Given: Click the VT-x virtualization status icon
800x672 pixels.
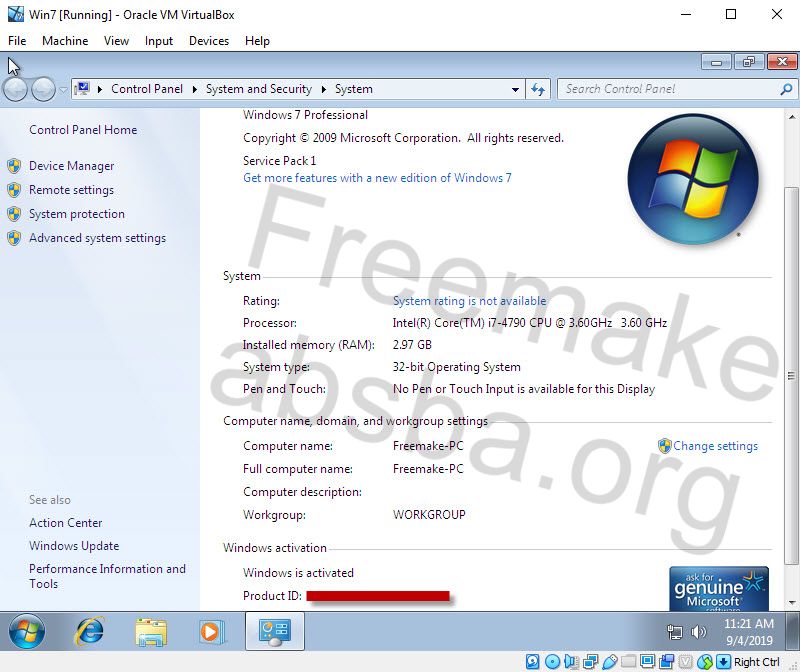Looking at the screenshot, I should pos(686,662).
